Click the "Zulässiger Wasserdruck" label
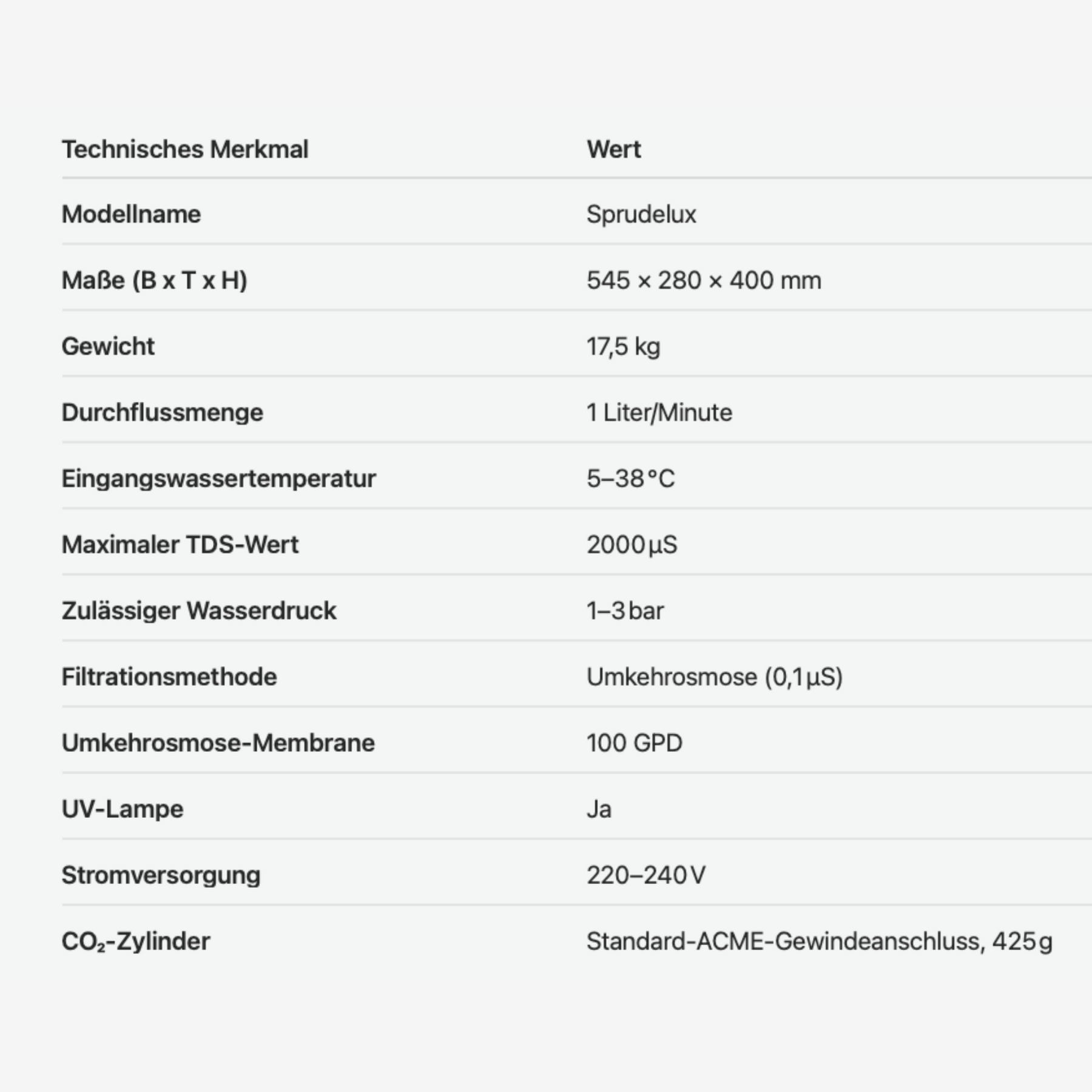Viewport: 1092px width, 1092px height. pos(199,611)
